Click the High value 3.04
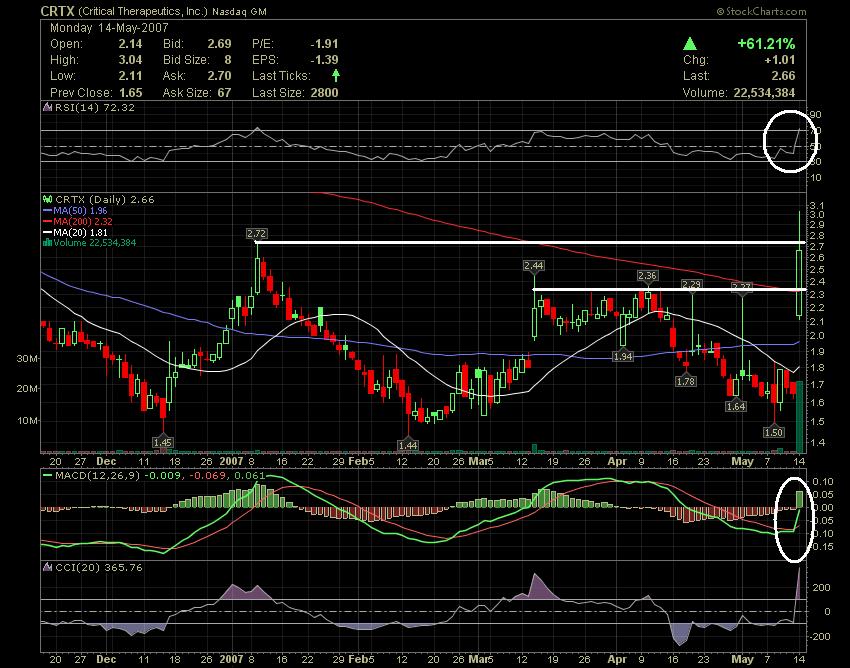 [130, 60]
